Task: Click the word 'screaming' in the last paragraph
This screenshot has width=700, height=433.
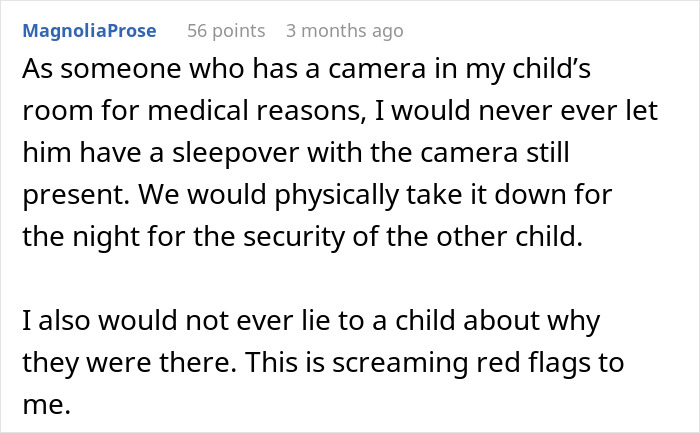Action: [400, 363]
